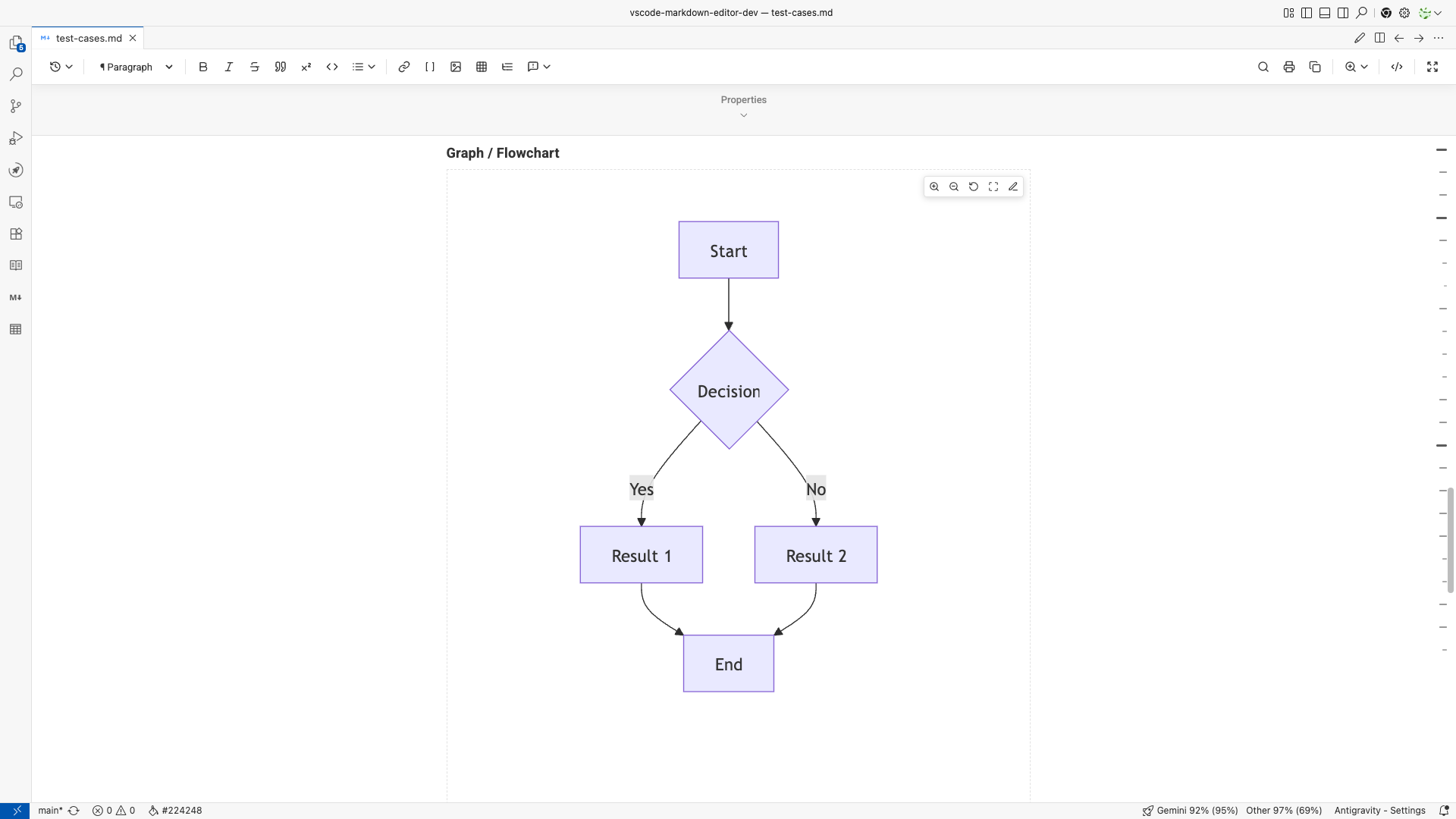This screenshot has height=819, width=1456.
Task: Open the Search view in activity bar
Action: (16, 74)
